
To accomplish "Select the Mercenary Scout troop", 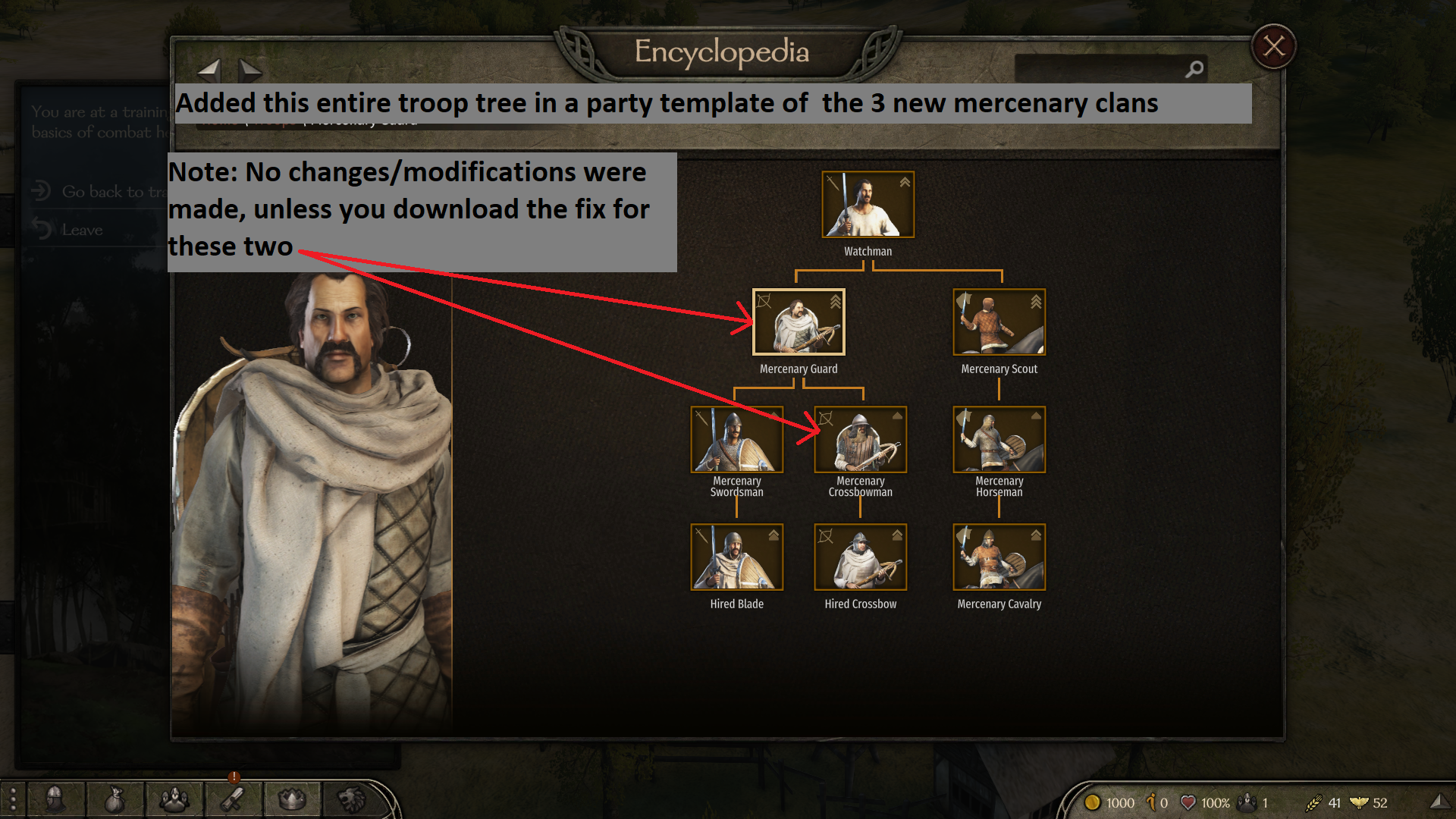I will [999, 322].
